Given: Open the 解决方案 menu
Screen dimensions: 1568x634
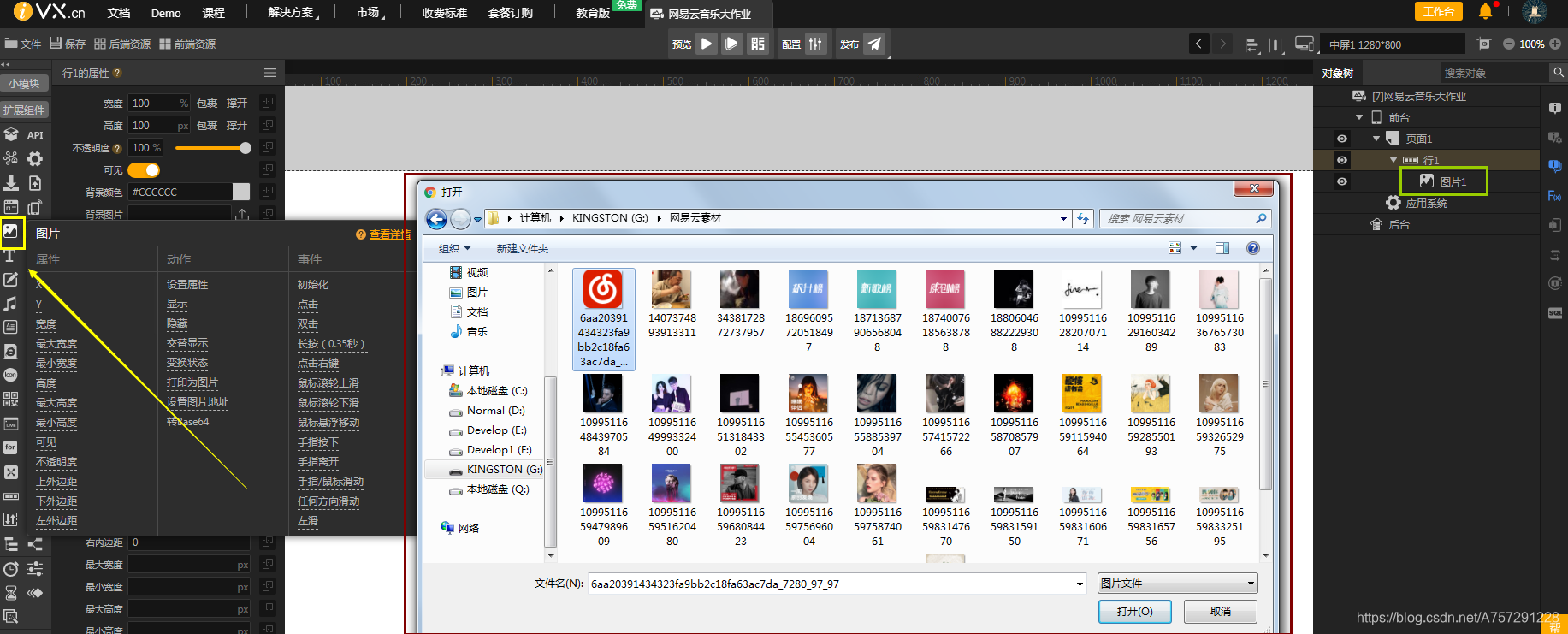Looking at the screenshot, I should [x=292, y=13].
